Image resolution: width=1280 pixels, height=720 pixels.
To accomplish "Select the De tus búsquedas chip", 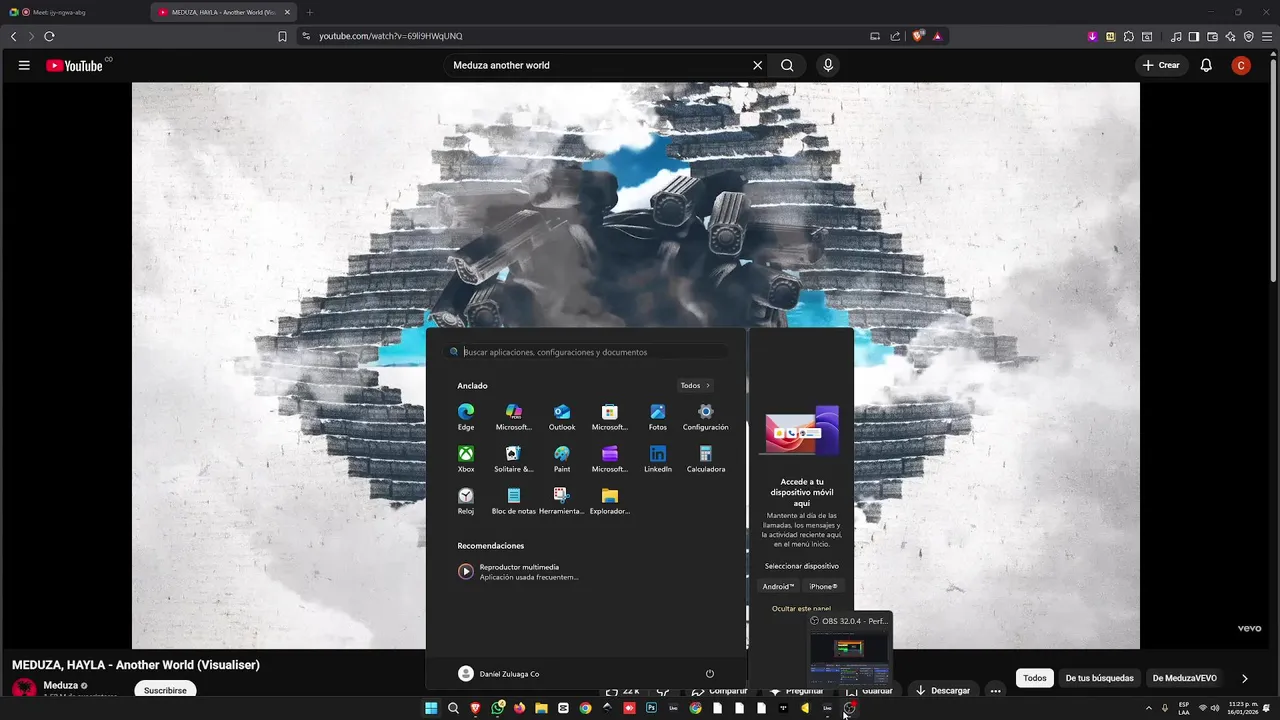I will pyautogui.click(x=1099, y=678).
